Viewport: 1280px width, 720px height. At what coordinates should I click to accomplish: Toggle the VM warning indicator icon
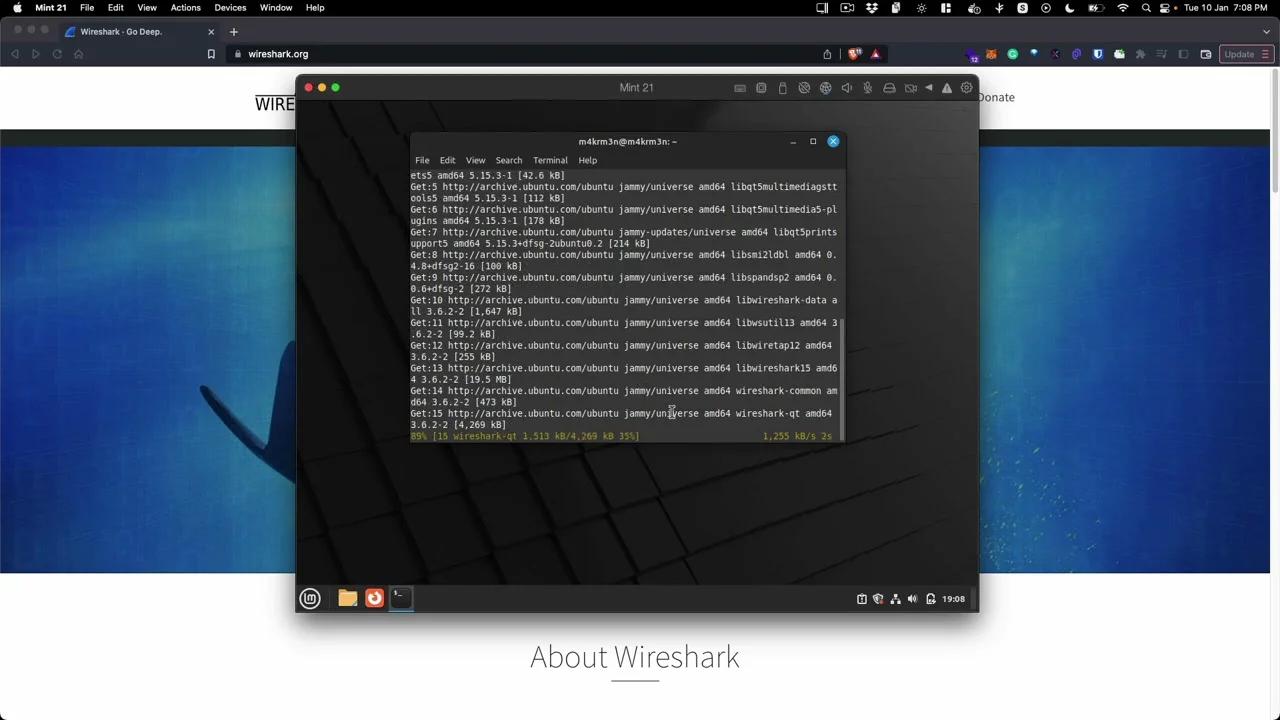coord(946,88)
